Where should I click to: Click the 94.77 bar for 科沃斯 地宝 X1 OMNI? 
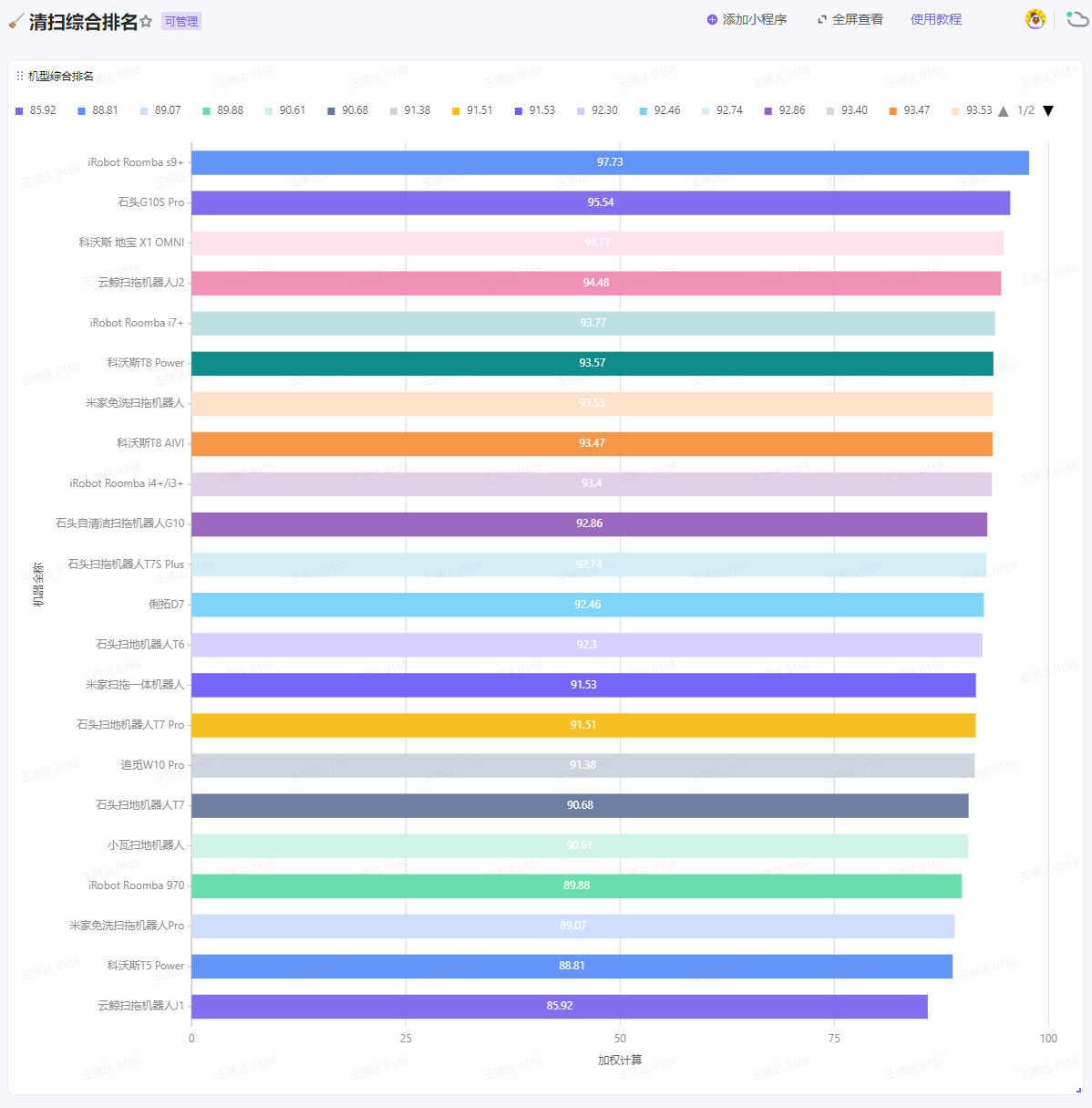(x=597, y=243)
